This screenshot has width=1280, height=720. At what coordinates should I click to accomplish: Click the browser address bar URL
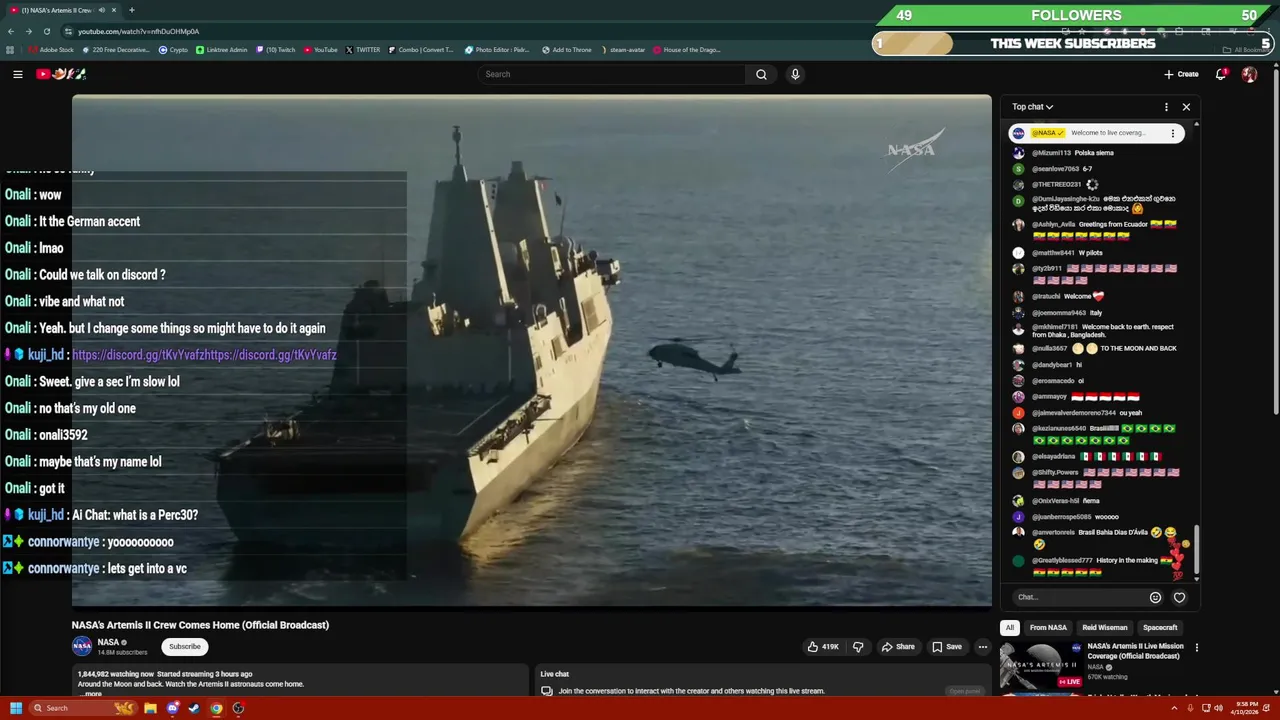tap(139, 31)
